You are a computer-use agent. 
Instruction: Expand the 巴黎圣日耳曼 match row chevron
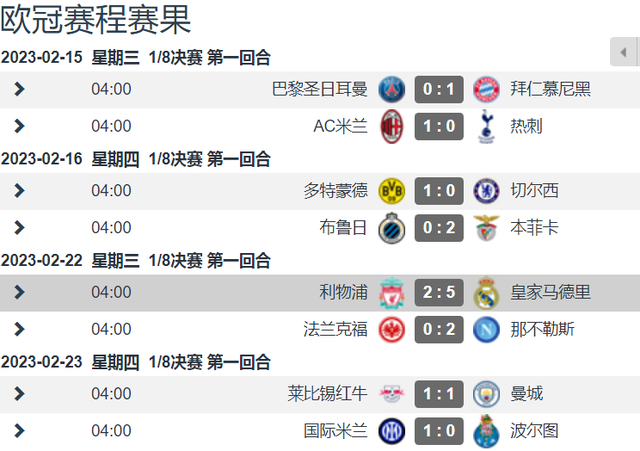19,89
